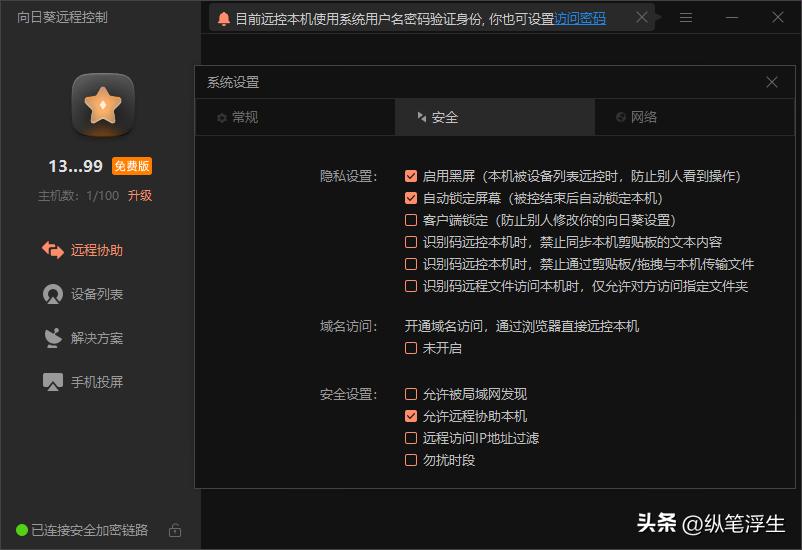
Task: Close the Sunflower main window
Action: click(777, 17)
